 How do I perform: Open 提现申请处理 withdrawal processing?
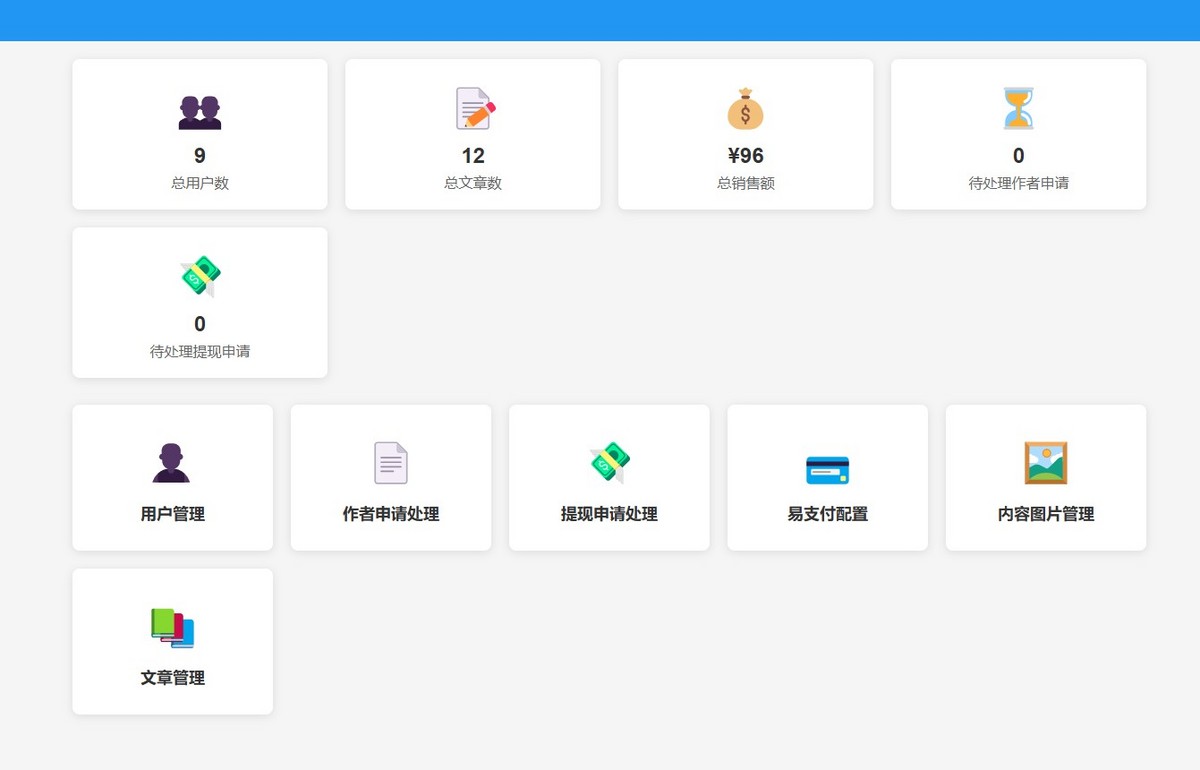tap(608, 477)
